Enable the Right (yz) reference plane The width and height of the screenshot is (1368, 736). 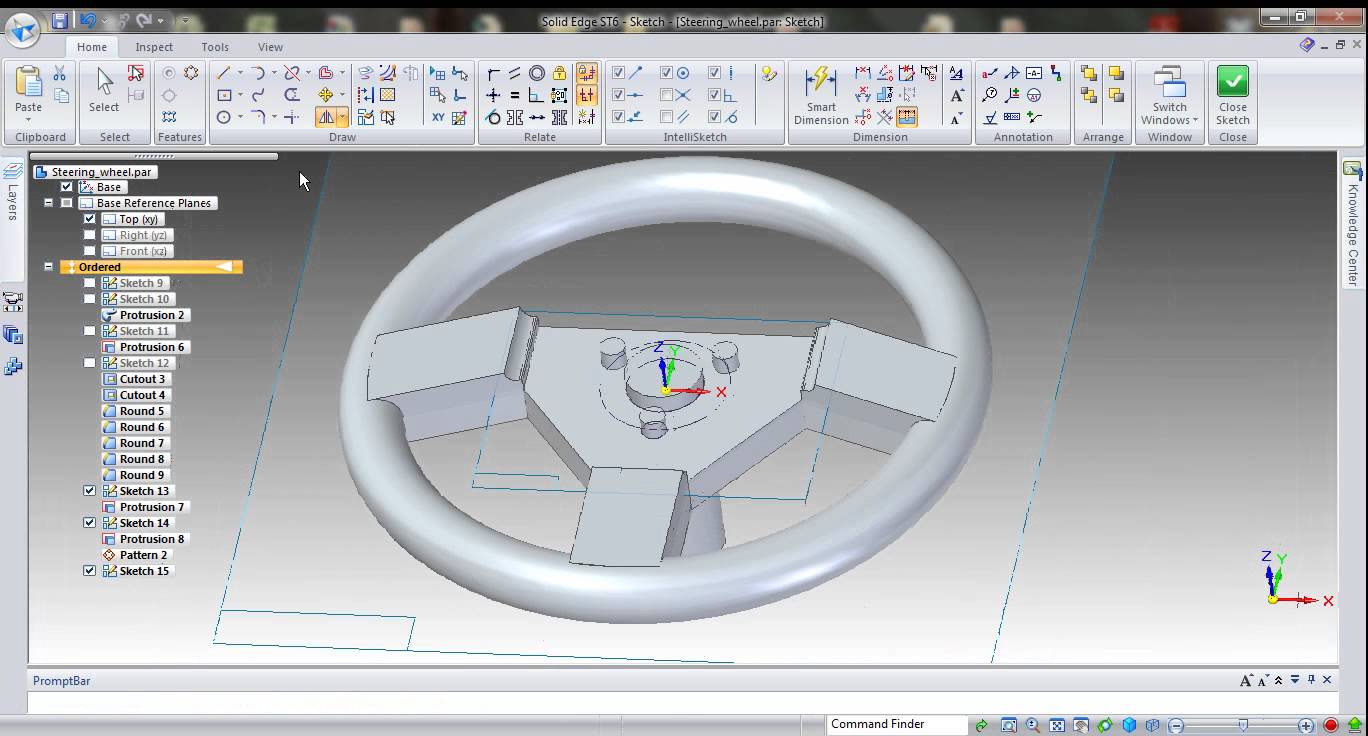click(x=89, y=235)
